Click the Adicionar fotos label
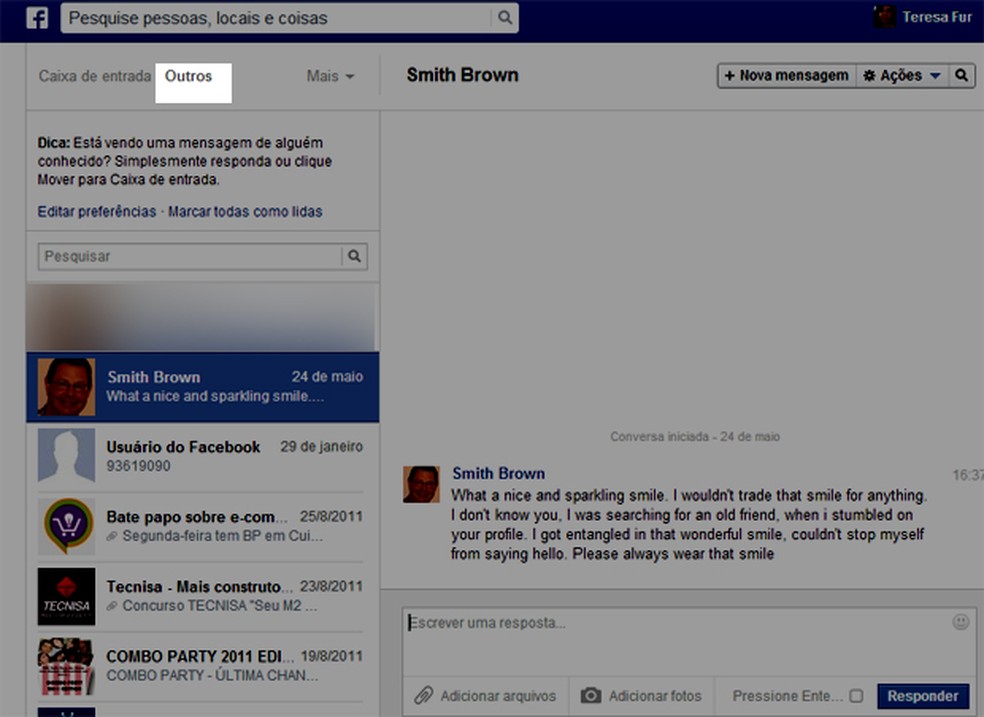 [655, 696]
